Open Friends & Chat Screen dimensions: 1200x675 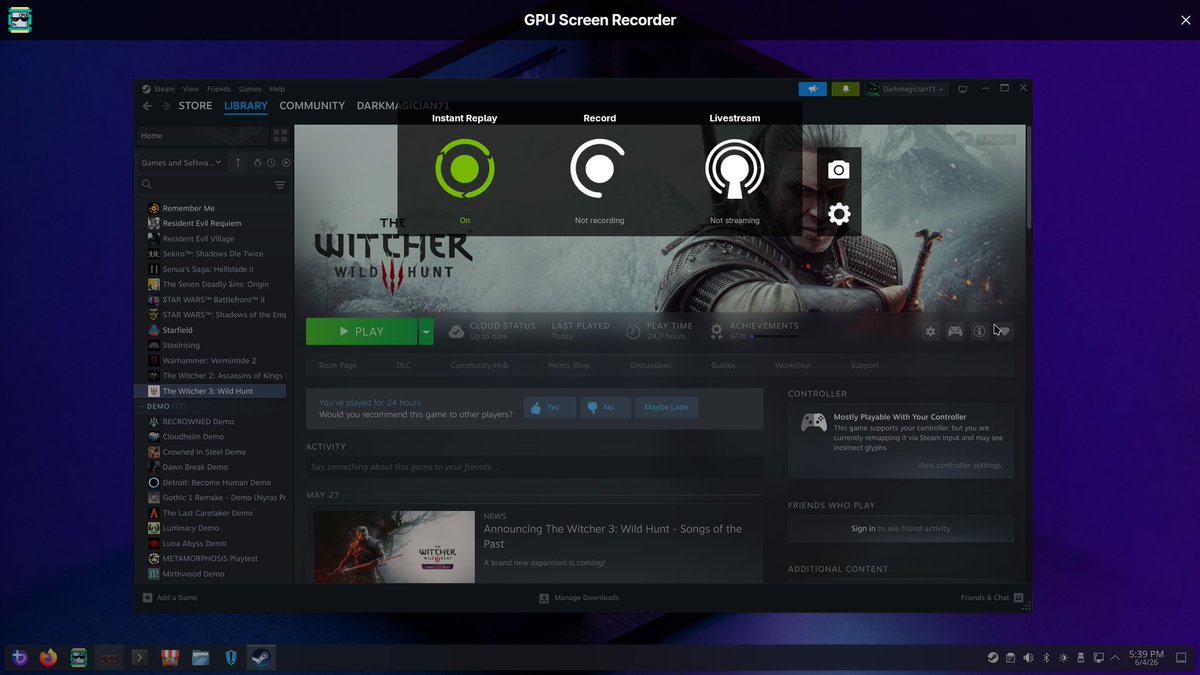[992, 598]
